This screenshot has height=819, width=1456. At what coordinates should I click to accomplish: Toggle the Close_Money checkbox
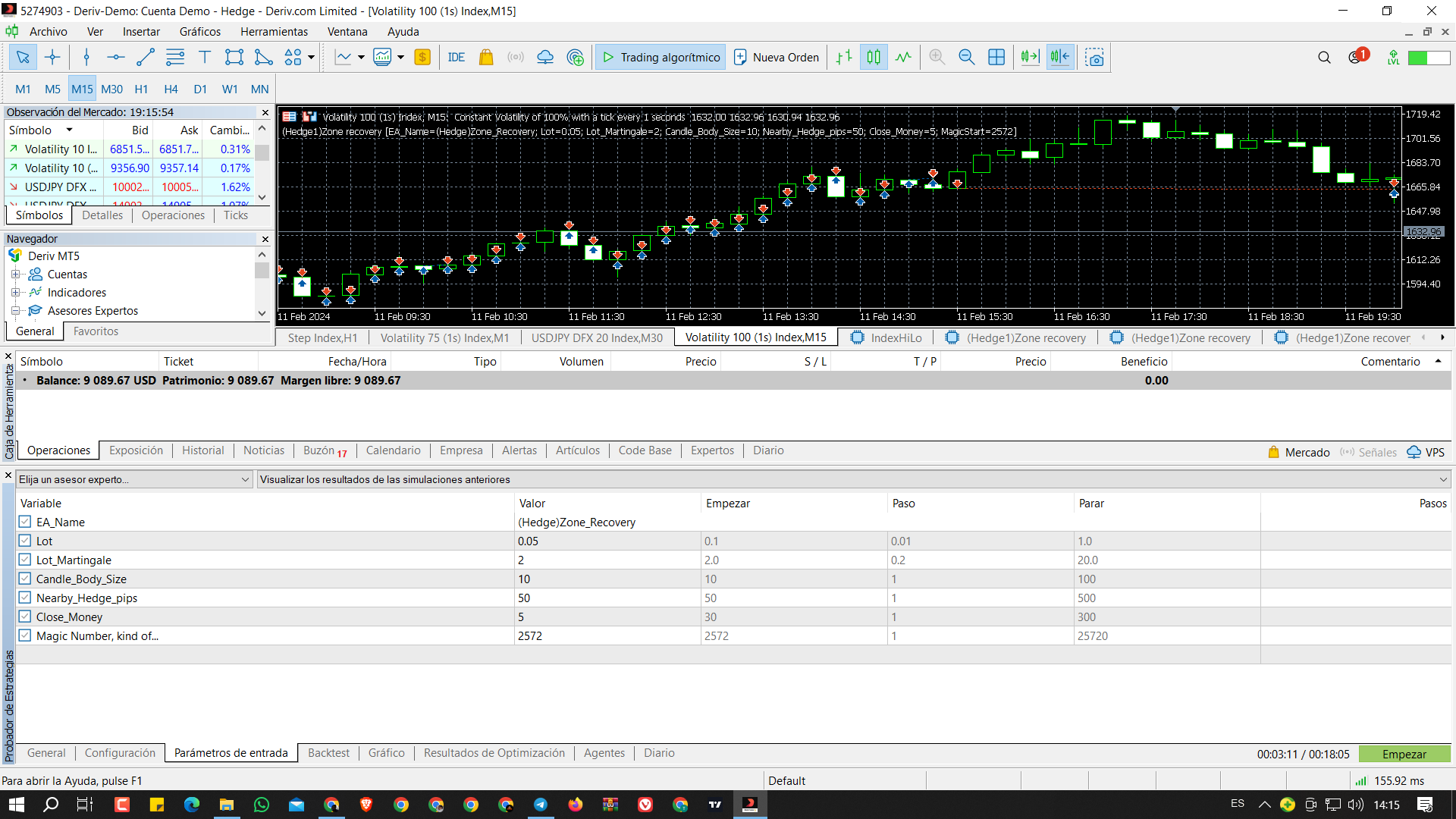(x=25, y=617)
